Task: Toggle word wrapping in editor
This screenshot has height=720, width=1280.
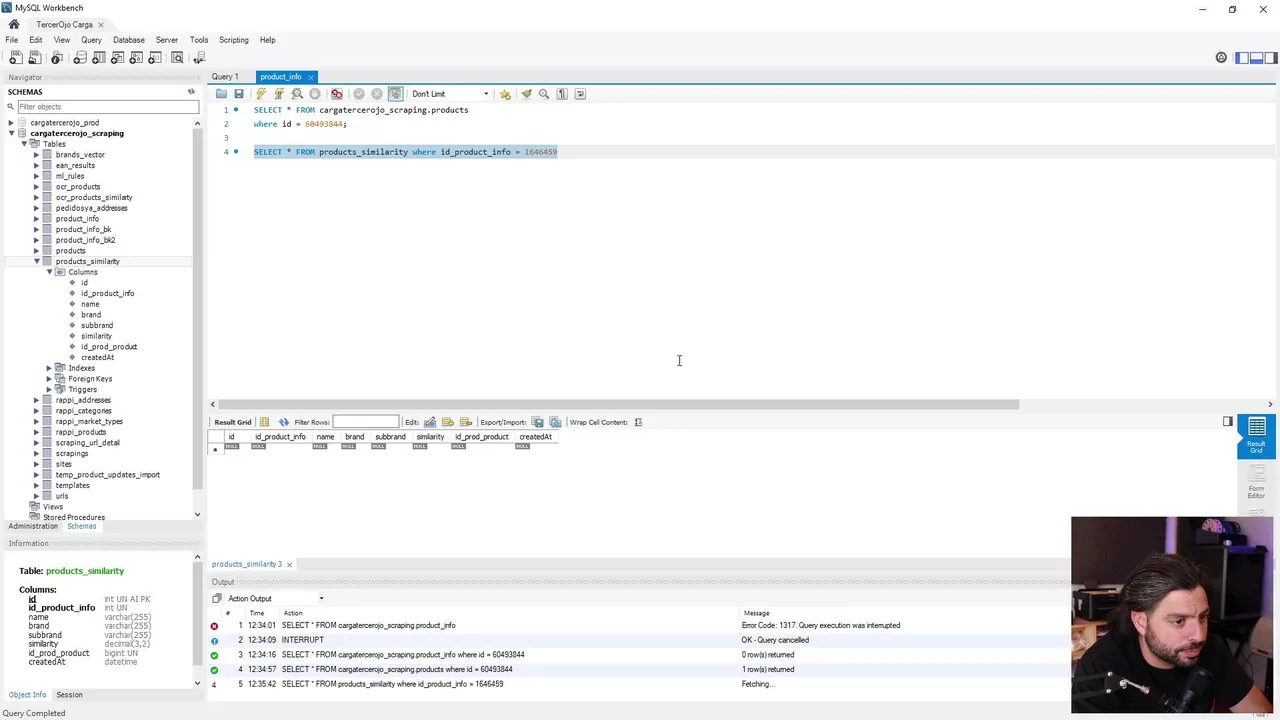Action: (580, 94)
